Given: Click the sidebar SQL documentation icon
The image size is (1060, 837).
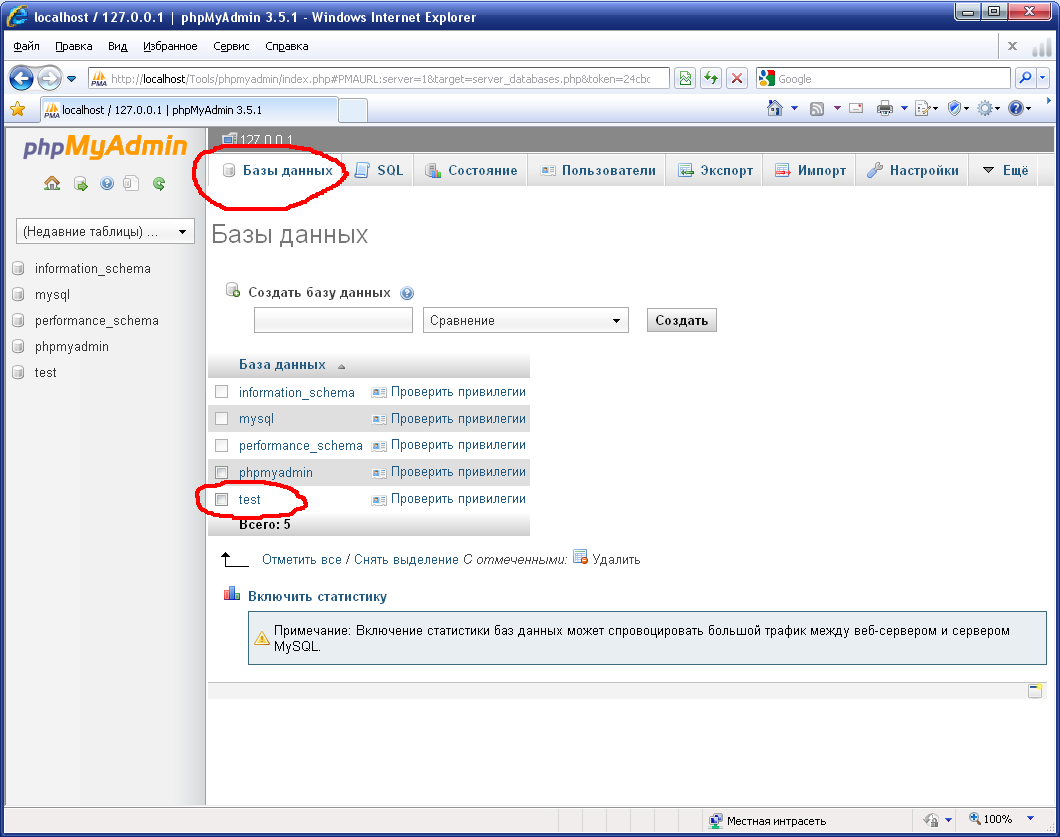Looking at the screenshot, I should 131,183.
